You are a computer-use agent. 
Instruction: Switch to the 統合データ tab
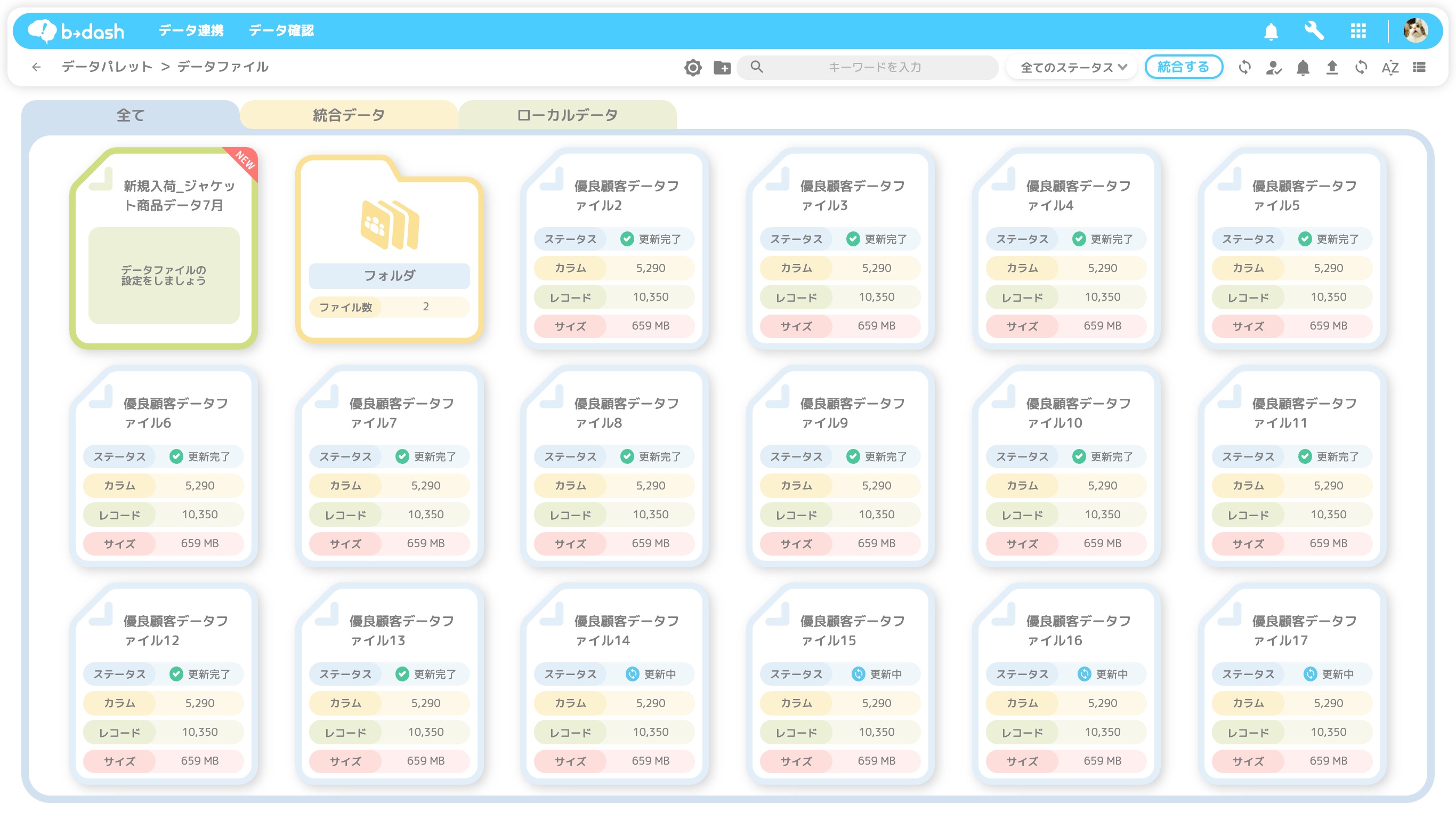pyautogui.click(x=349, y=115)
